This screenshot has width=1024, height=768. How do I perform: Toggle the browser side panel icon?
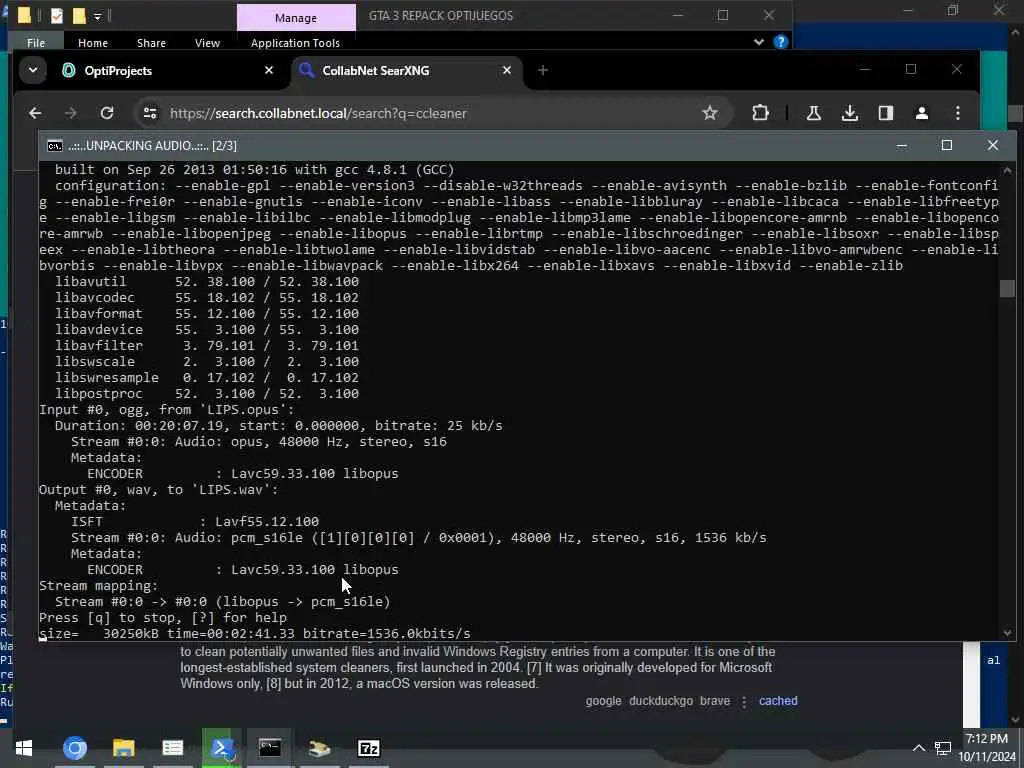(886, 113)
